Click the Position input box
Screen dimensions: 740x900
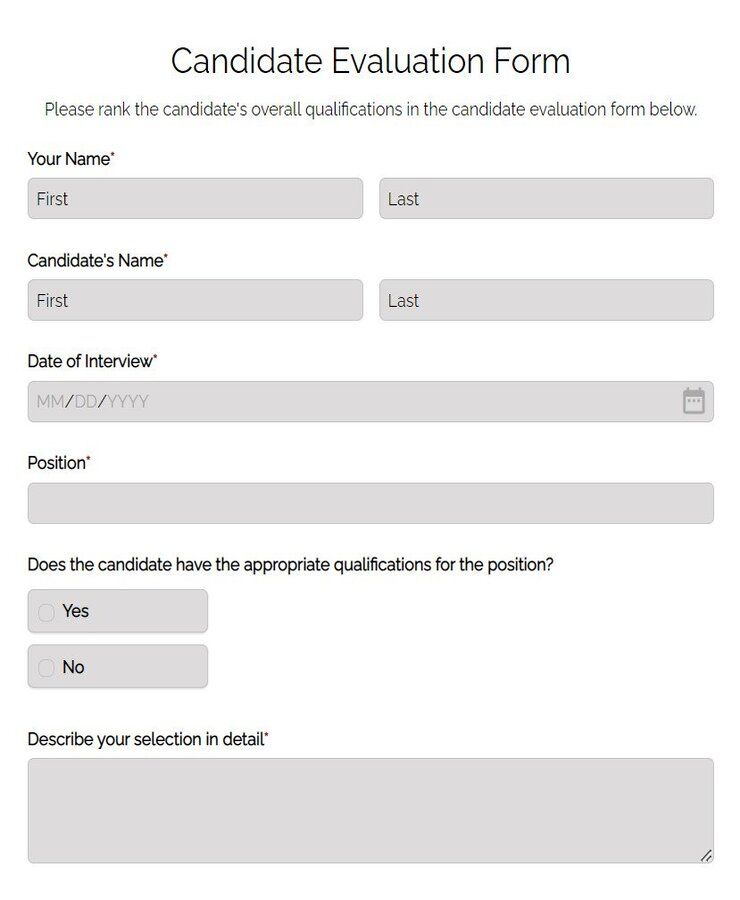point(370,503)
